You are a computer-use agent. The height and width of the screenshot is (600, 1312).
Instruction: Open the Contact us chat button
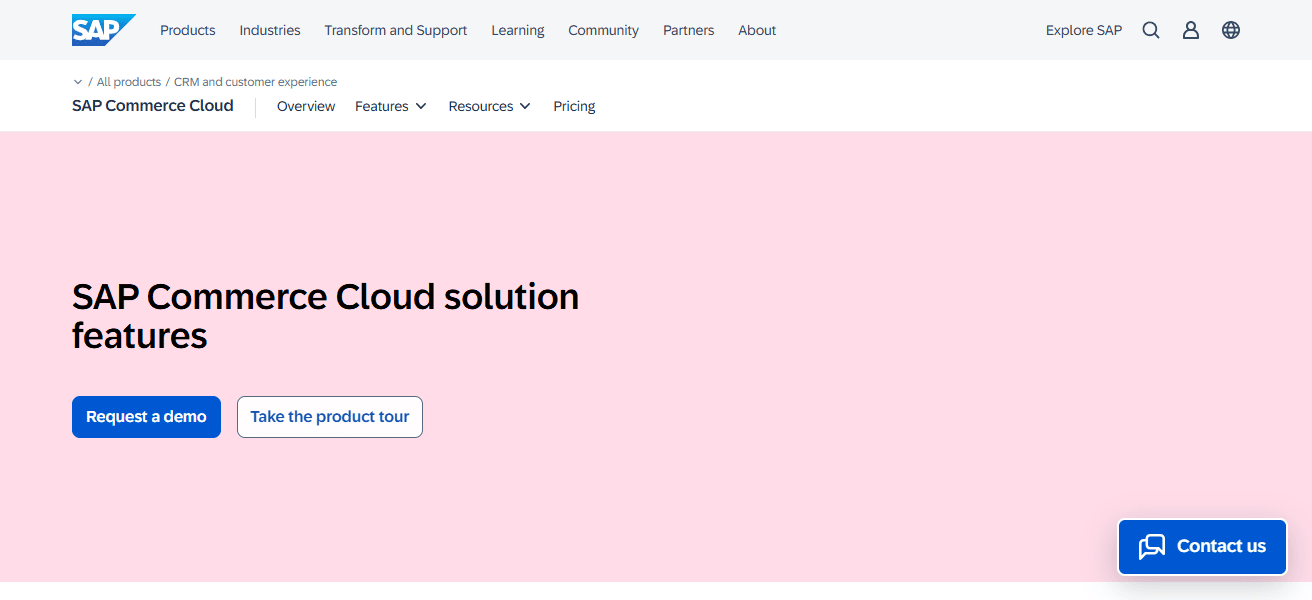[x=1202, y=546]
